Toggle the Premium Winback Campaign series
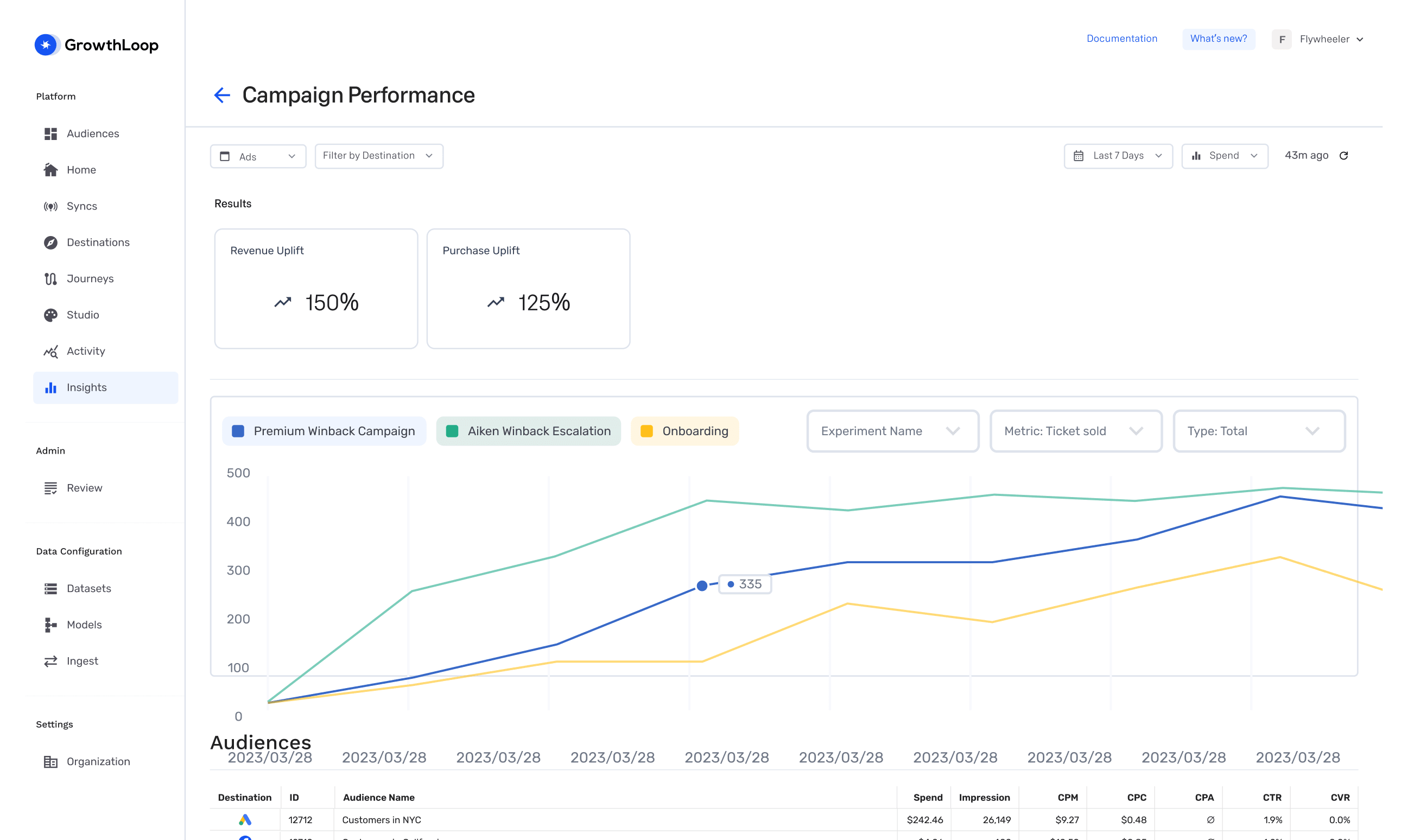Image resolution: width=1420 pixels, height=840 pixels. point(324,431)
